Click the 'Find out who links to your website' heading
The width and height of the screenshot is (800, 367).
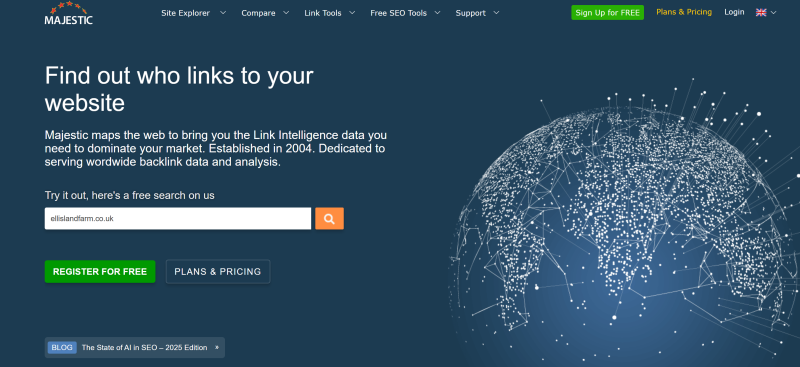click(179, 89)
